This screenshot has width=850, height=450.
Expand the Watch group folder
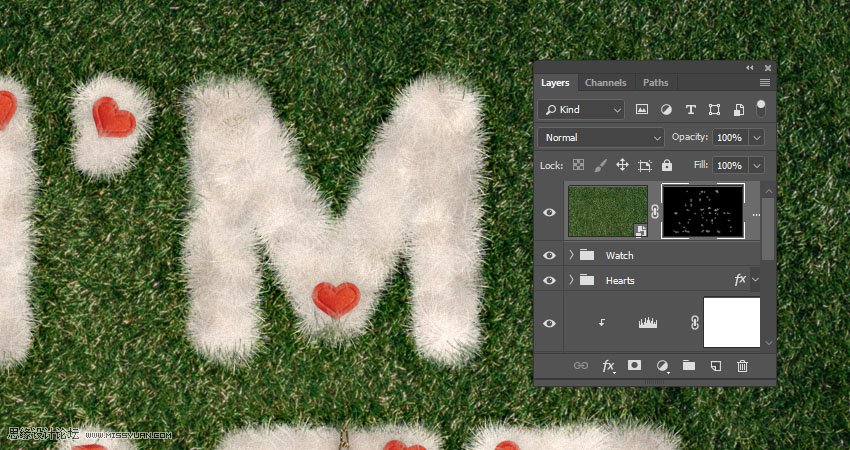point(571,256)
